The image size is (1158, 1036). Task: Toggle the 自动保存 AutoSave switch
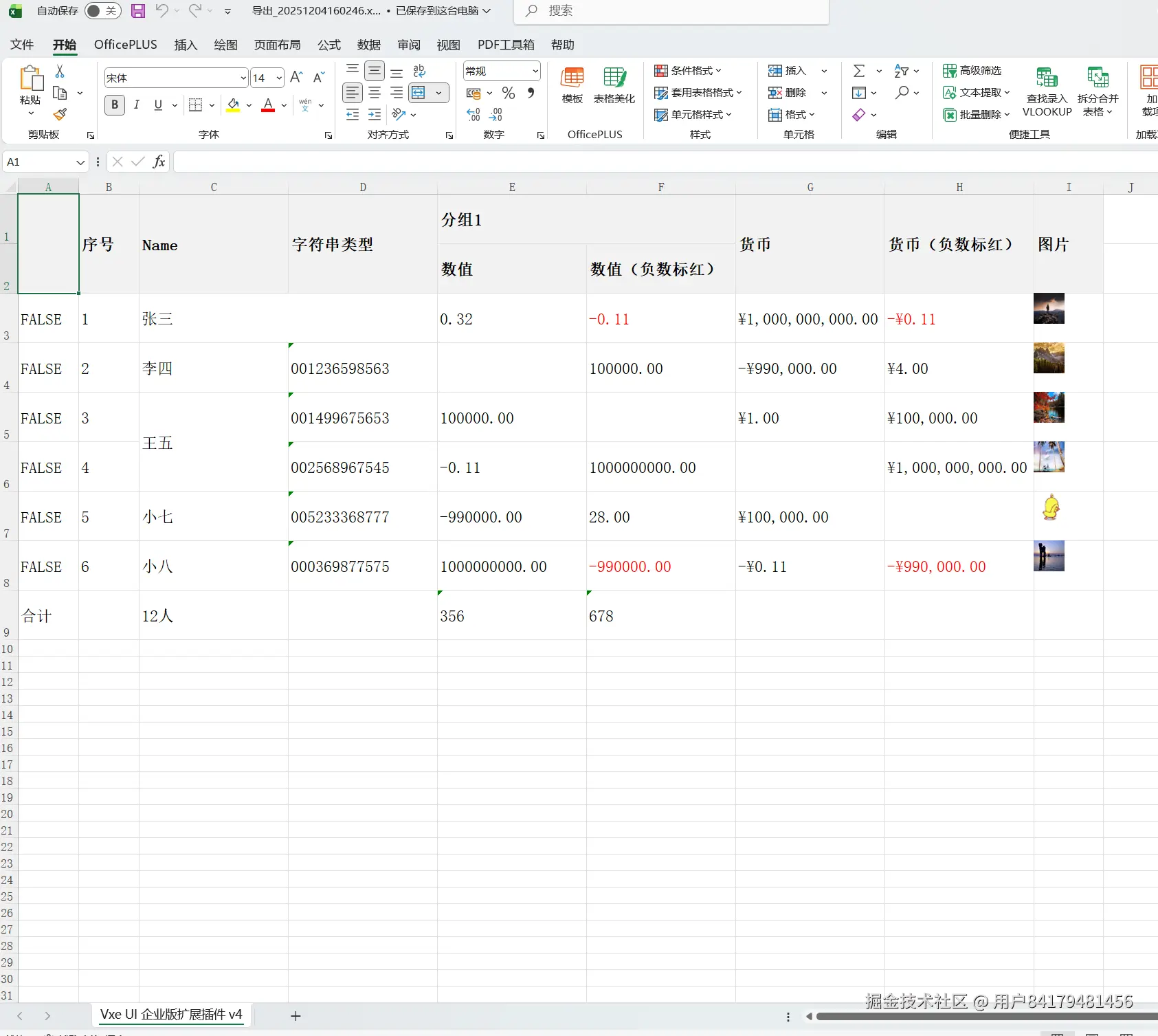102,11
